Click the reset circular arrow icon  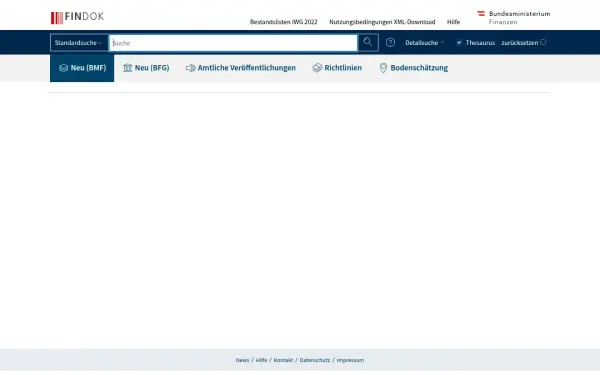543,42
